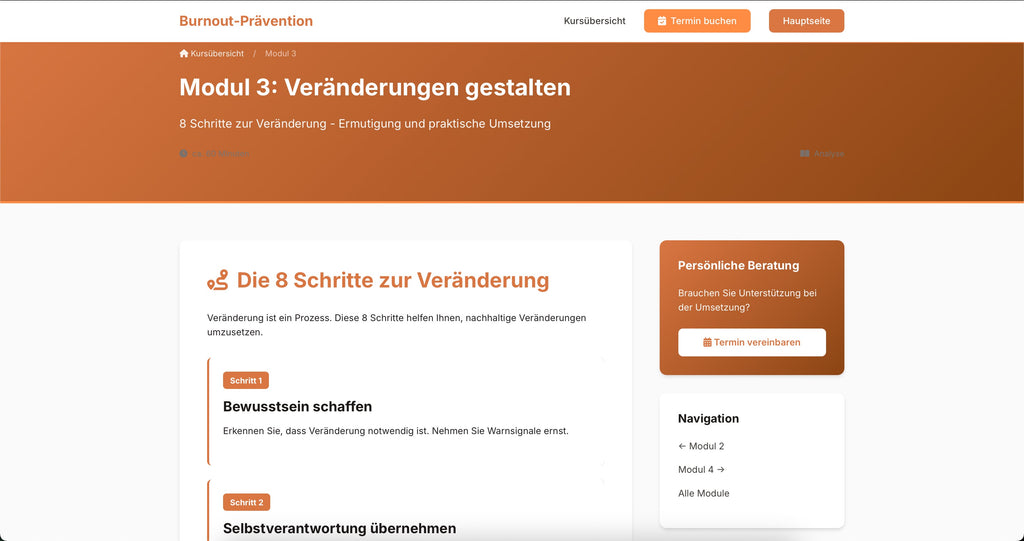The image size is (1024, 541).
Task: Click the home icon in the breadcrumb
Action: tap(184, 54)
